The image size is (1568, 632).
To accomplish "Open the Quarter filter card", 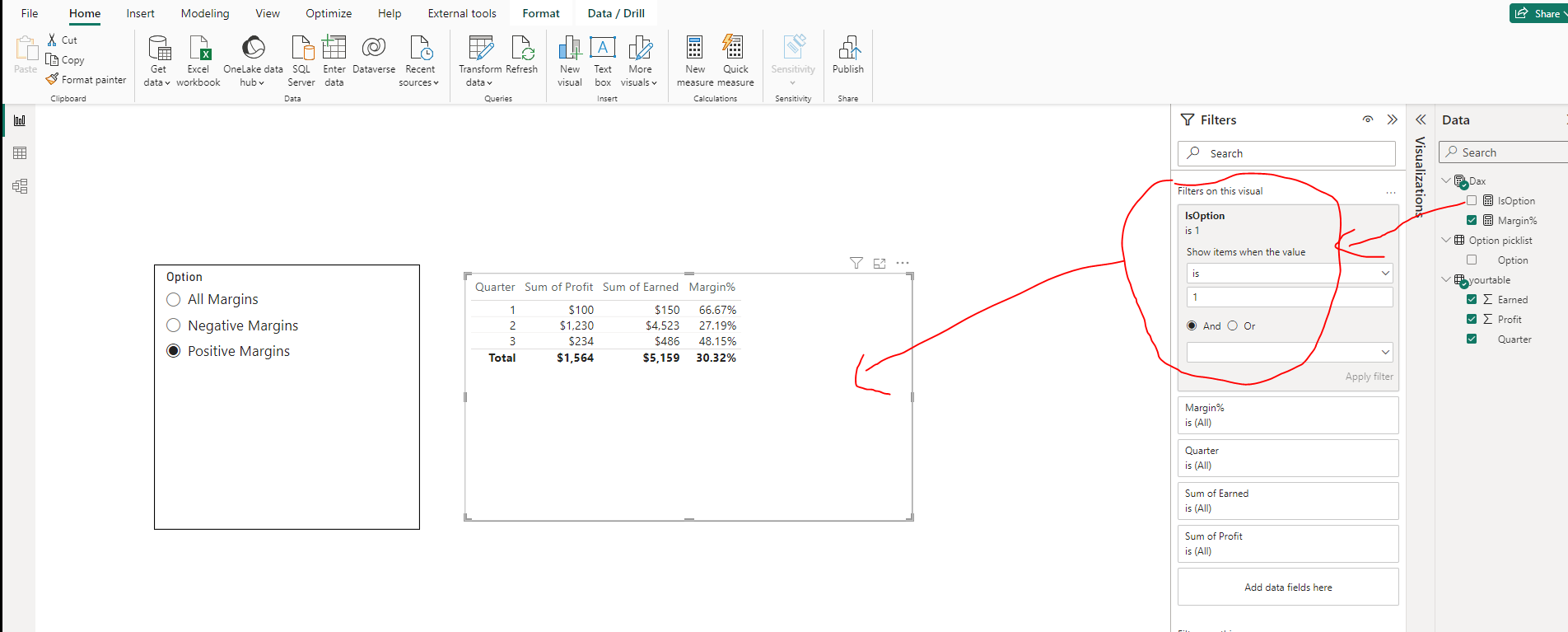I will (1288, 458).
